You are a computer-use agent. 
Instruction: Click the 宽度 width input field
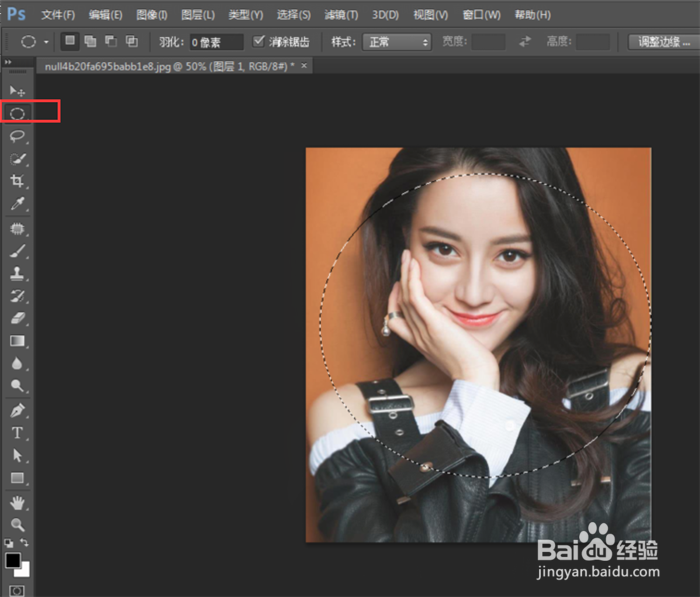point(488,42)
